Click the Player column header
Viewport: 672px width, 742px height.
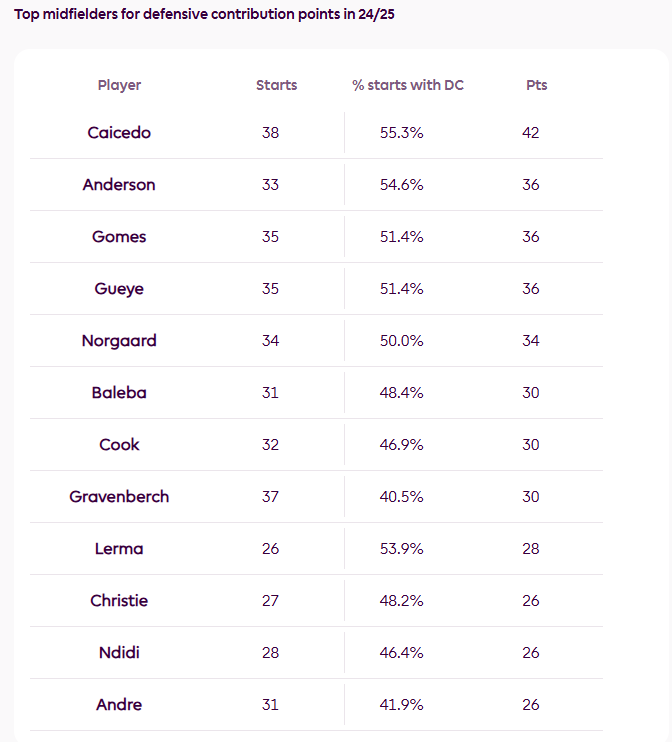click(x=119, y=85)
